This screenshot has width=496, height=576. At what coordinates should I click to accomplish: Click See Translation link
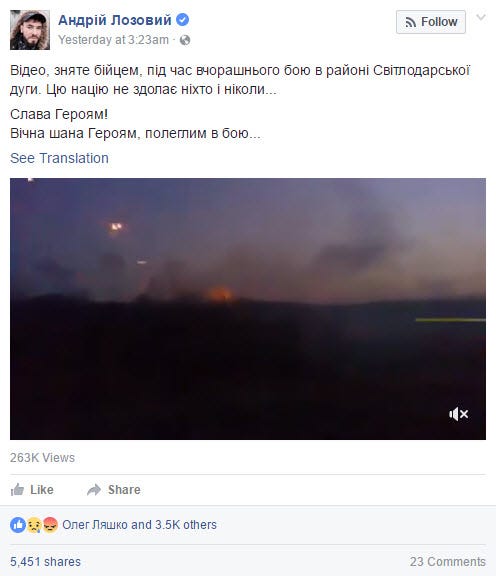(x=59, y=158)
